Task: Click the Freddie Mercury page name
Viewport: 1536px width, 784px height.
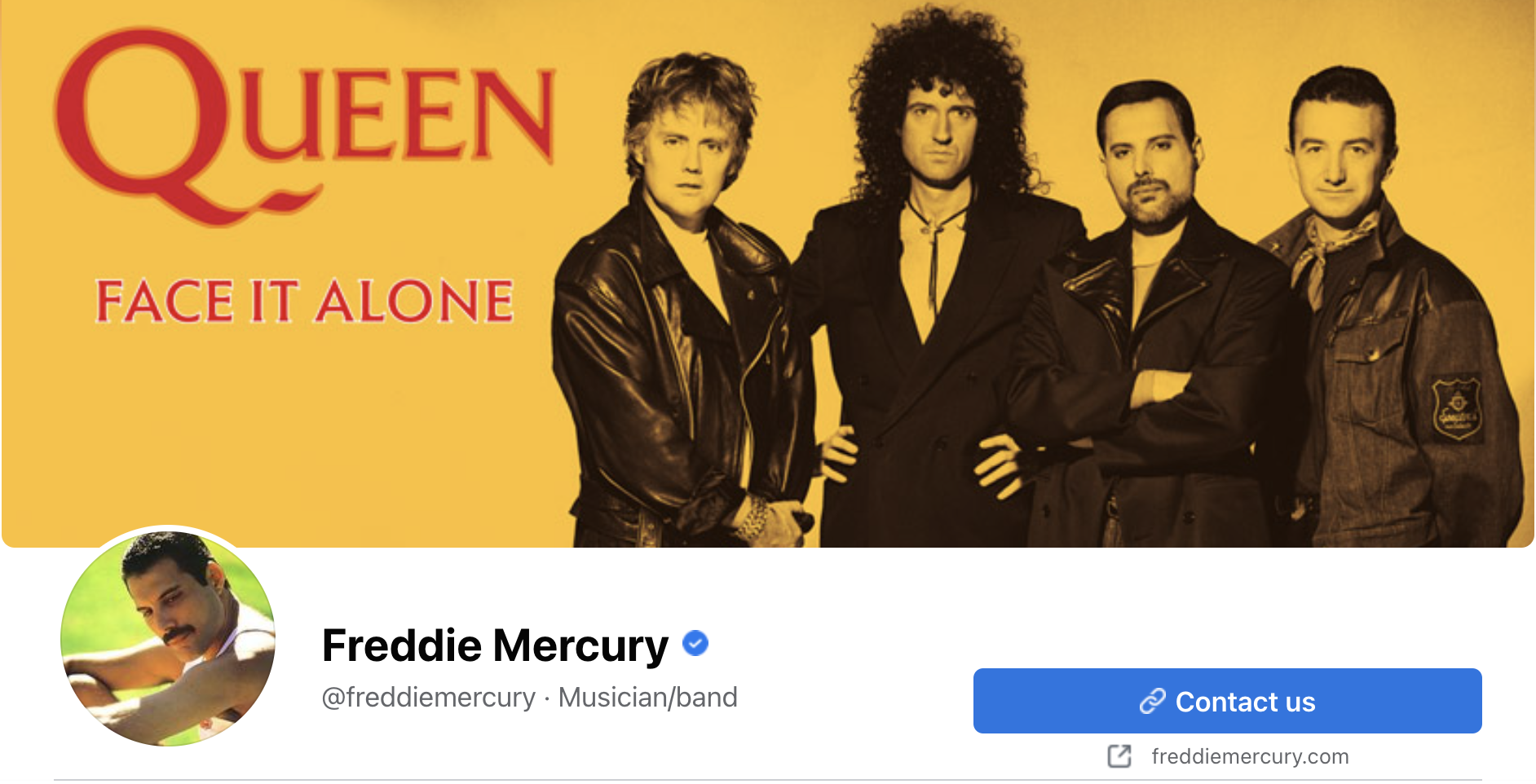Action: 495,645
